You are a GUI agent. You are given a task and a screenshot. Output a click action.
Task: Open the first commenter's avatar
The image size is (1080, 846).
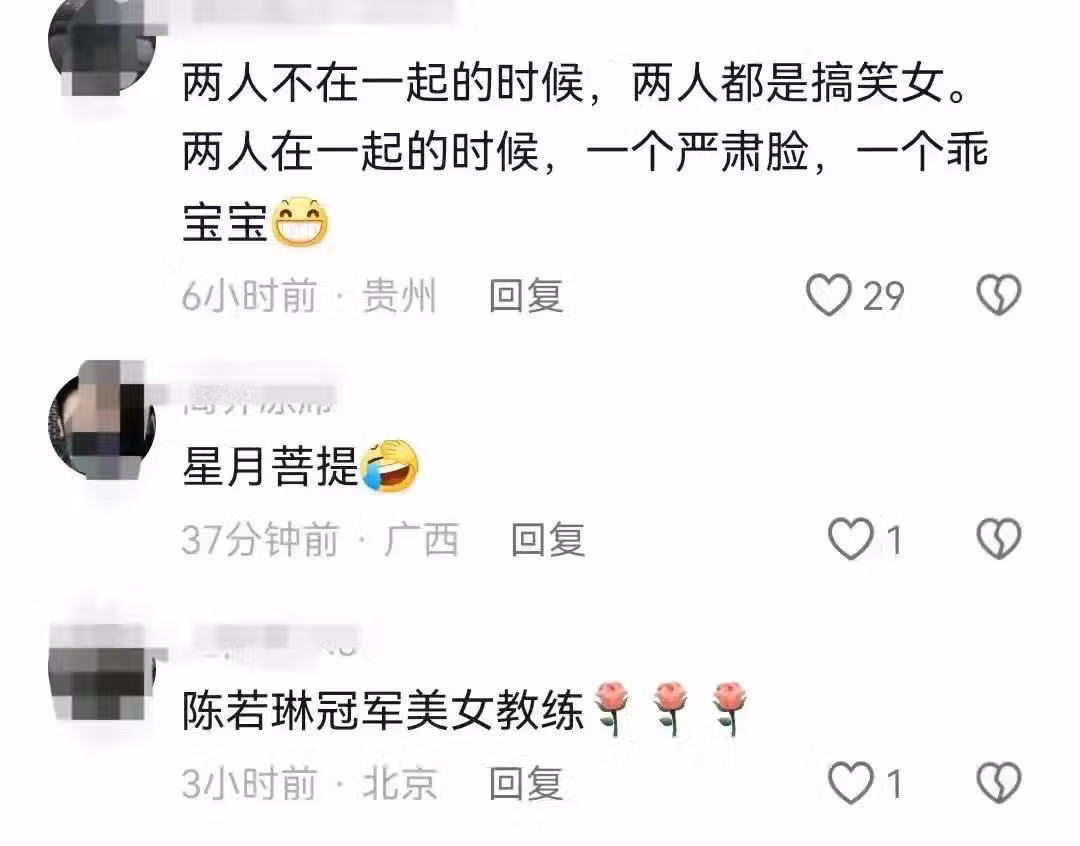pos(102,43)
